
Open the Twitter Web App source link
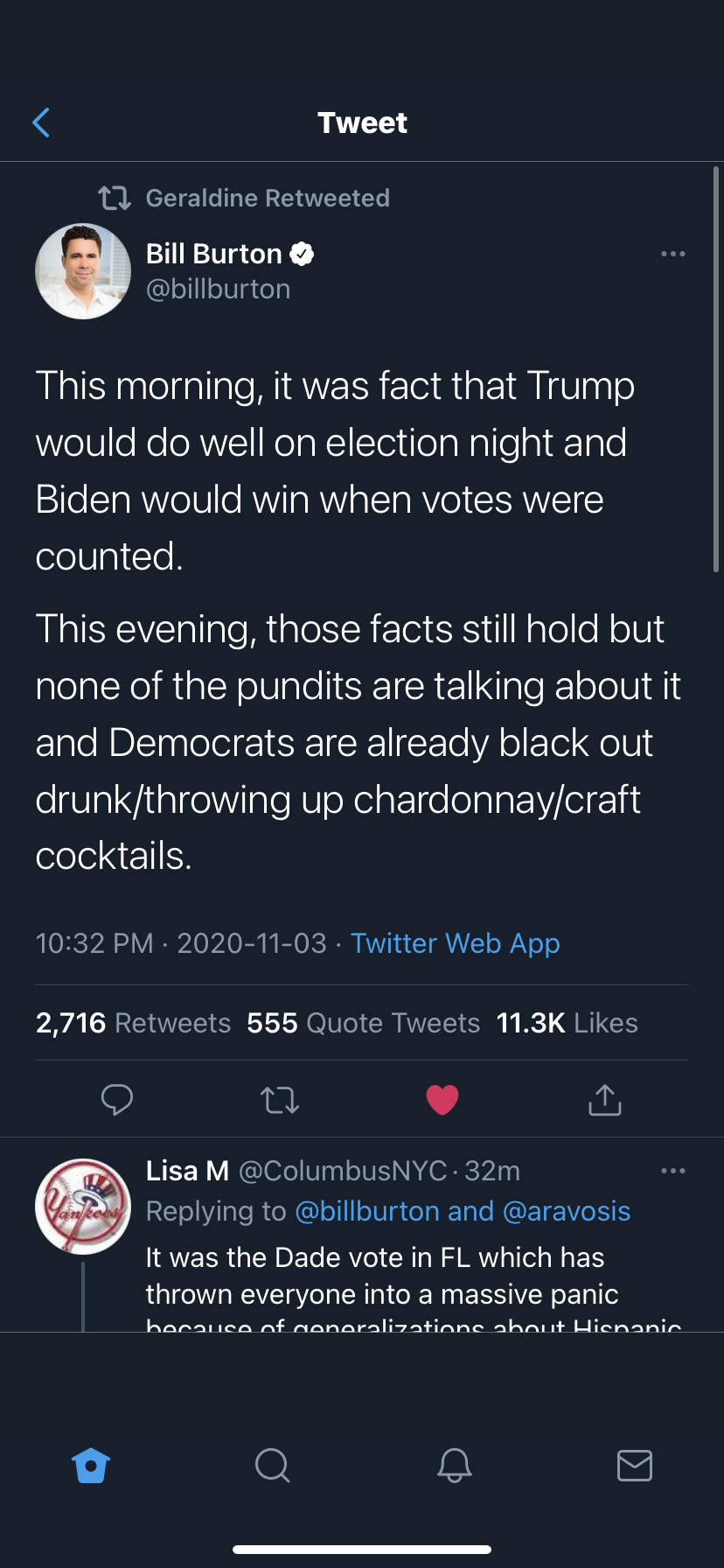[x=455, y=943]
